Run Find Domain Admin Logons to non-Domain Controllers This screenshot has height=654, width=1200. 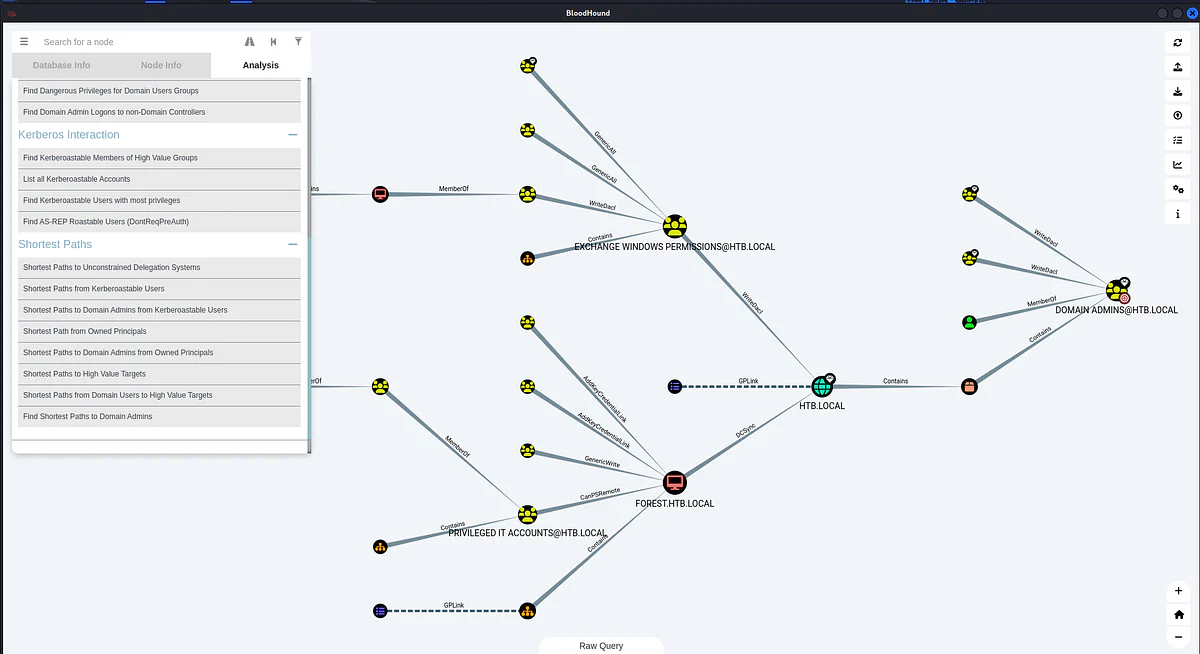point(159,112)
